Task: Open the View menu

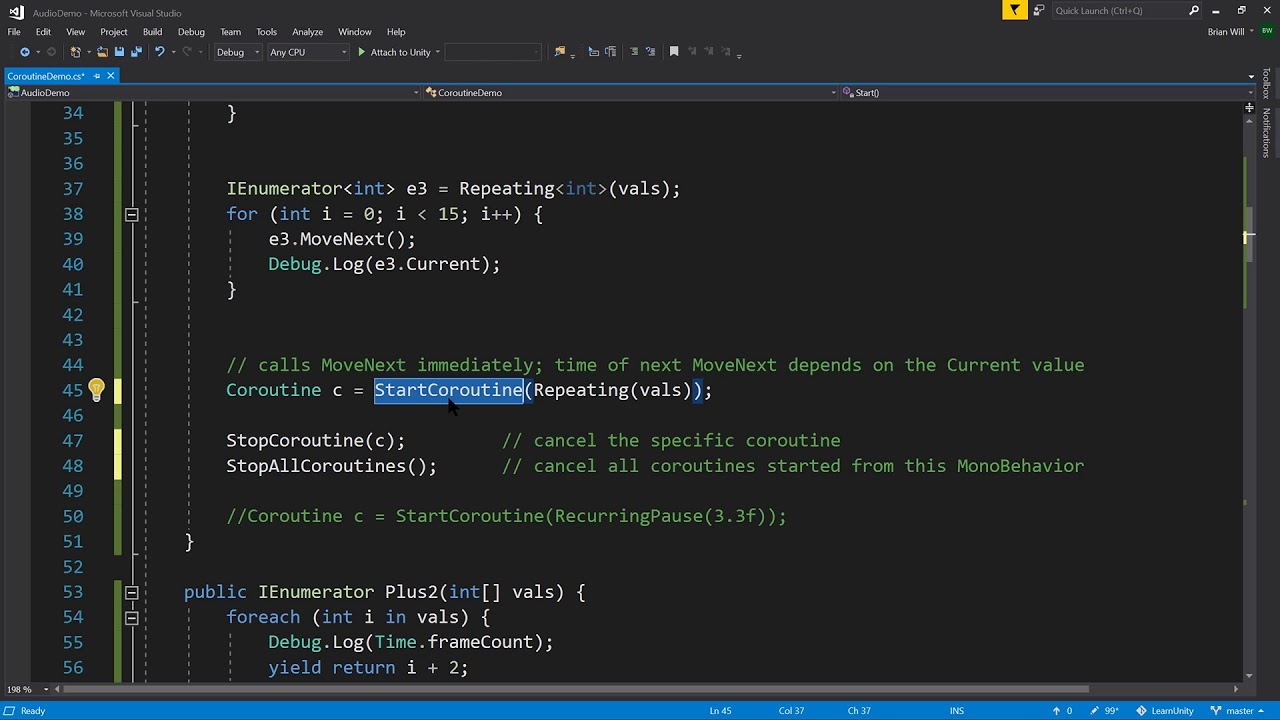Action: tap(75, 32)
